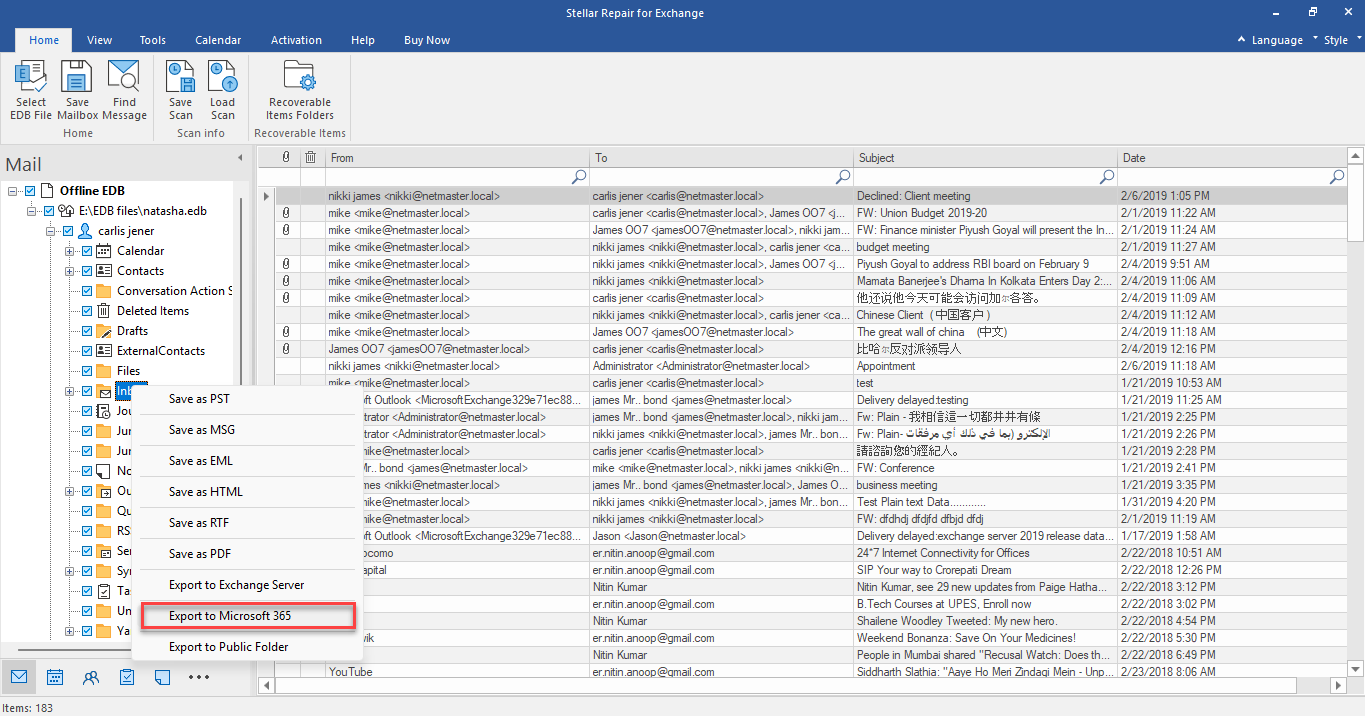Toggle the carlis jener mailbox checkbox
Image resolution: width=1365 pixels, height=716 pixels.
pos(68,231)
